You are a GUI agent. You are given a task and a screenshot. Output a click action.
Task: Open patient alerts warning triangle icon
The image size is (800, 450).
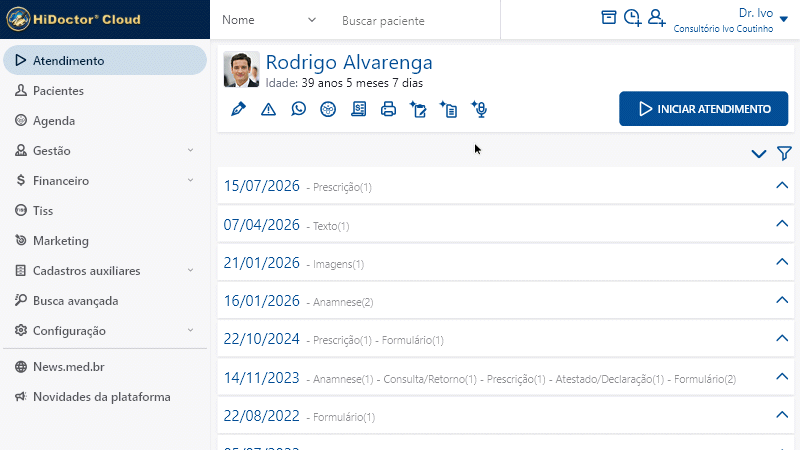[x=268, y=109]
